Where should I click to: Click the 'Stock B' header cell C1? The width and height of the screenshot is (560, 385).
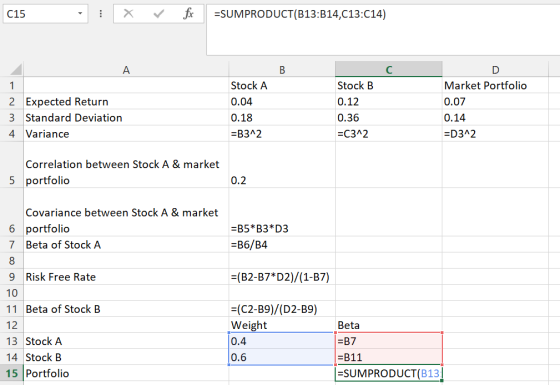coord(389,85)
